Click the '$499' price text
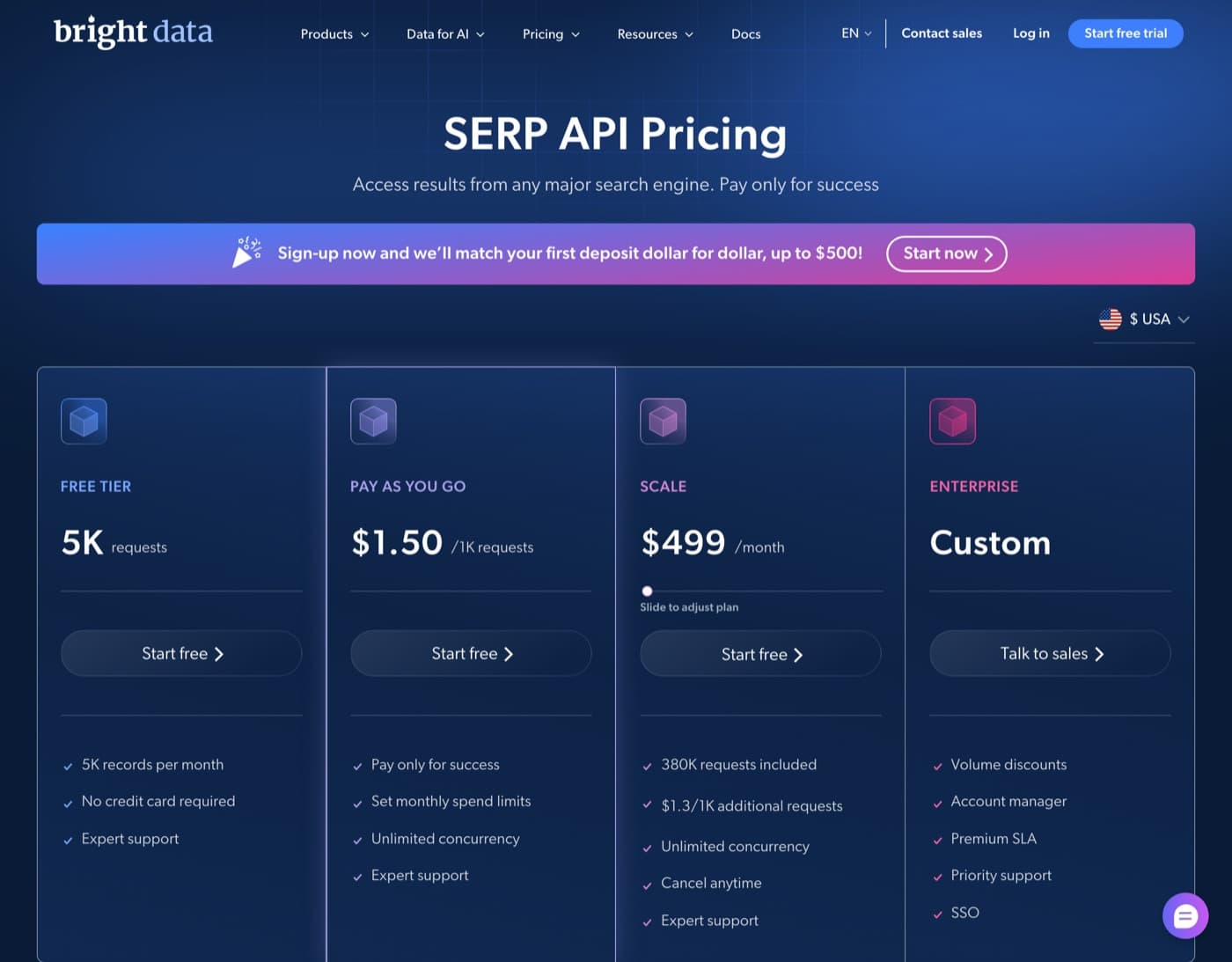 coord(683,542)
